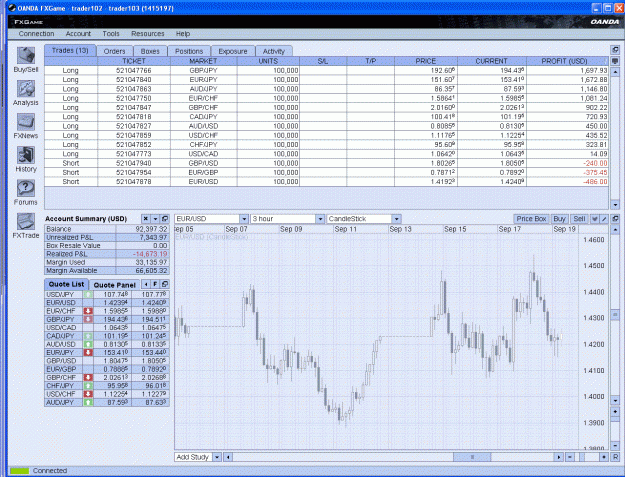Image resolution: width=625 pixels, height=477 pixels.
Task: Click the chart Buy button
Action: pos(560,219)
